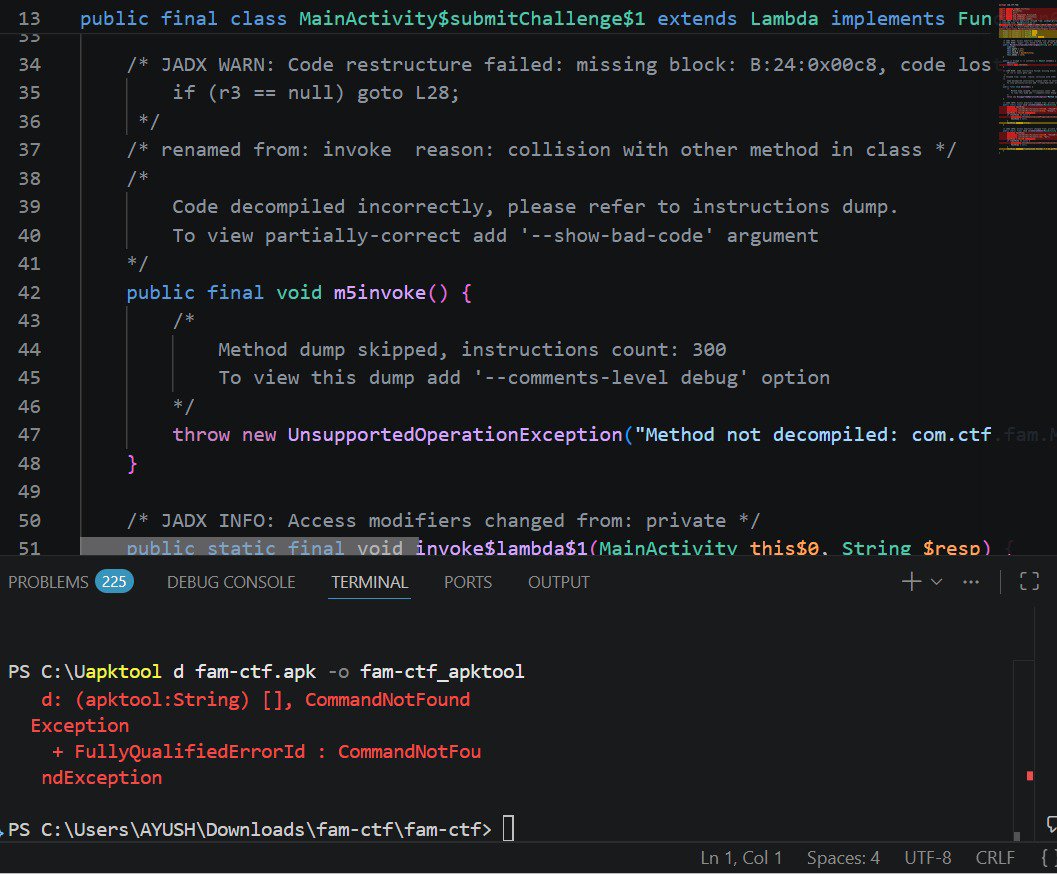This screenshot has width=1057, height=874.
Task: Change file encoding via UTF-8
Action: pyautogui.click(x=928, y=858)
